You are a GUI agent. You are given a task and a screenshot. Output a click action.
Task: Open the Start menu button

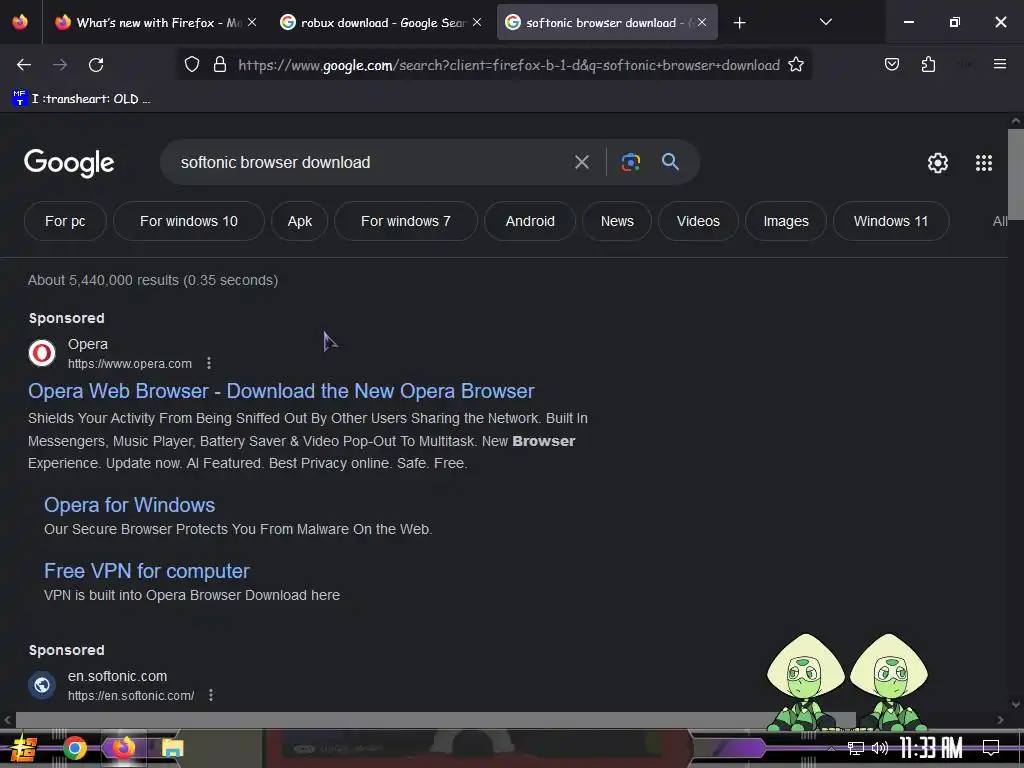(x=24, y=748)
